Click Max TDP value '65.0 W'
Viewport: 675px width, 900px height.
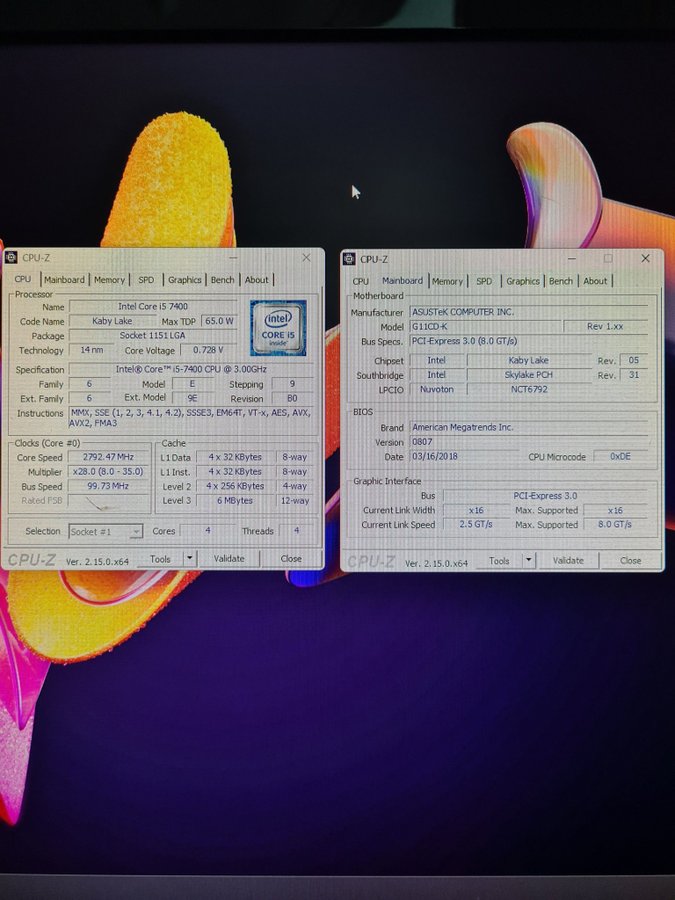[x=219, y=321]
